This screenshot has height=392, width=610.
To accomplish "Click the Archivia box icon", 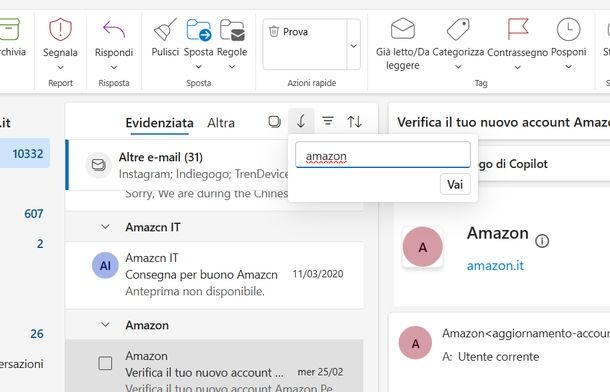I will point(9,29).
